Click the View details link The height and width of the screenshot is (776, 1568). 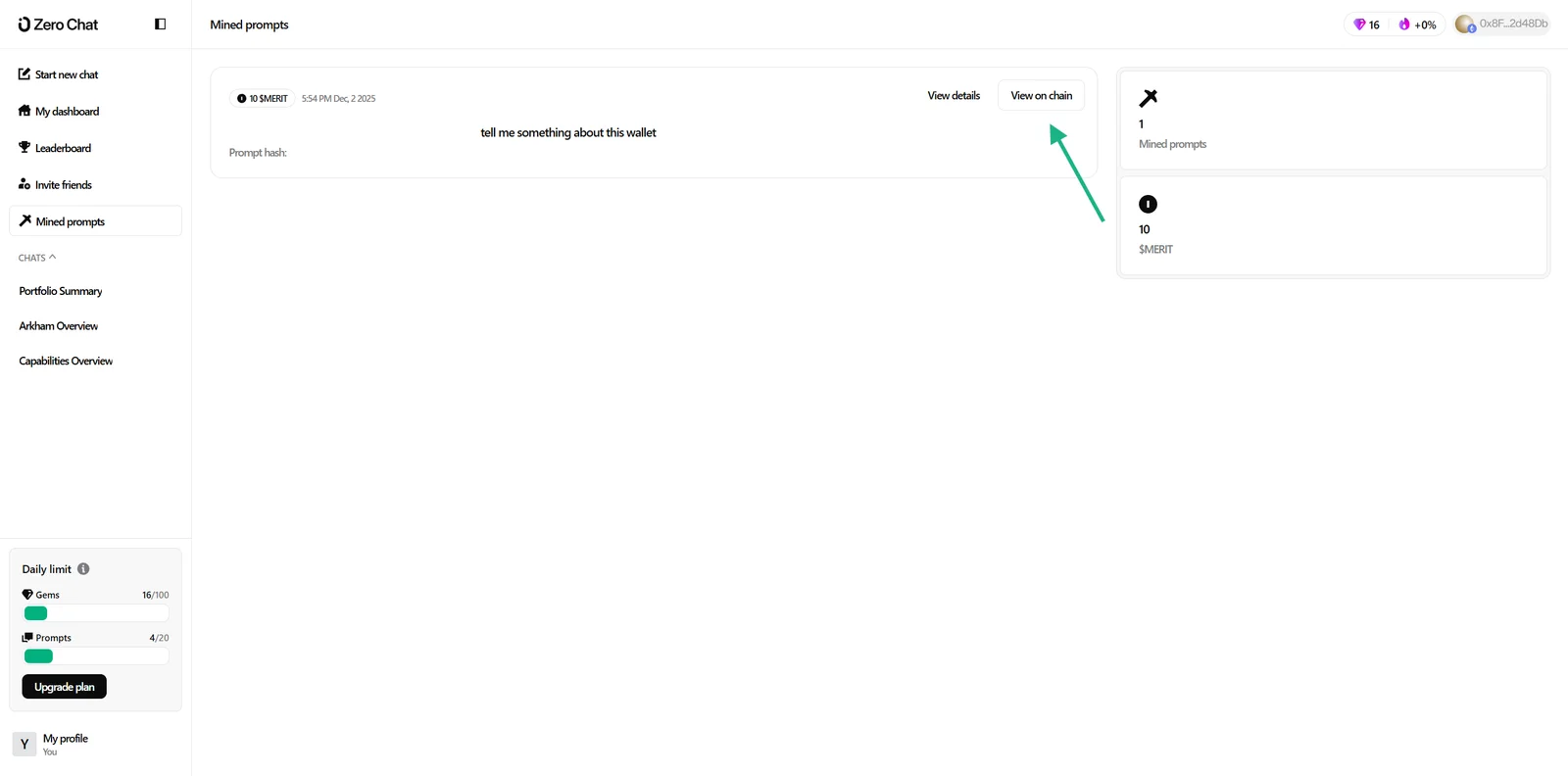954,95
